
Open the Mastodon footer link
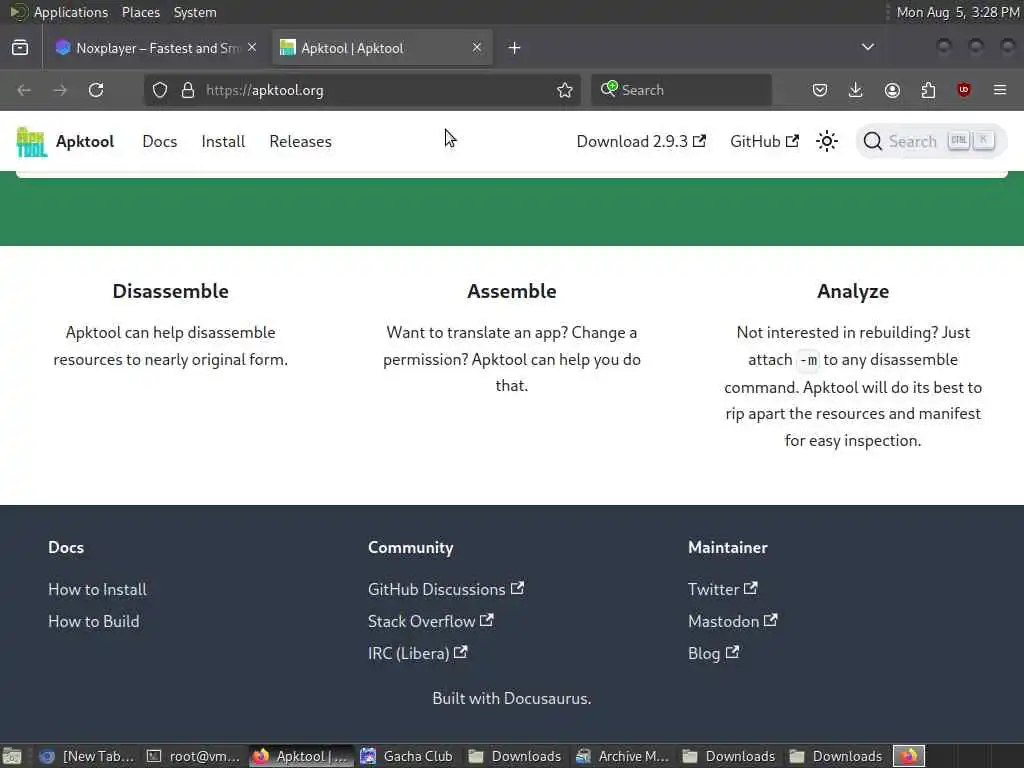click(733, 621)
